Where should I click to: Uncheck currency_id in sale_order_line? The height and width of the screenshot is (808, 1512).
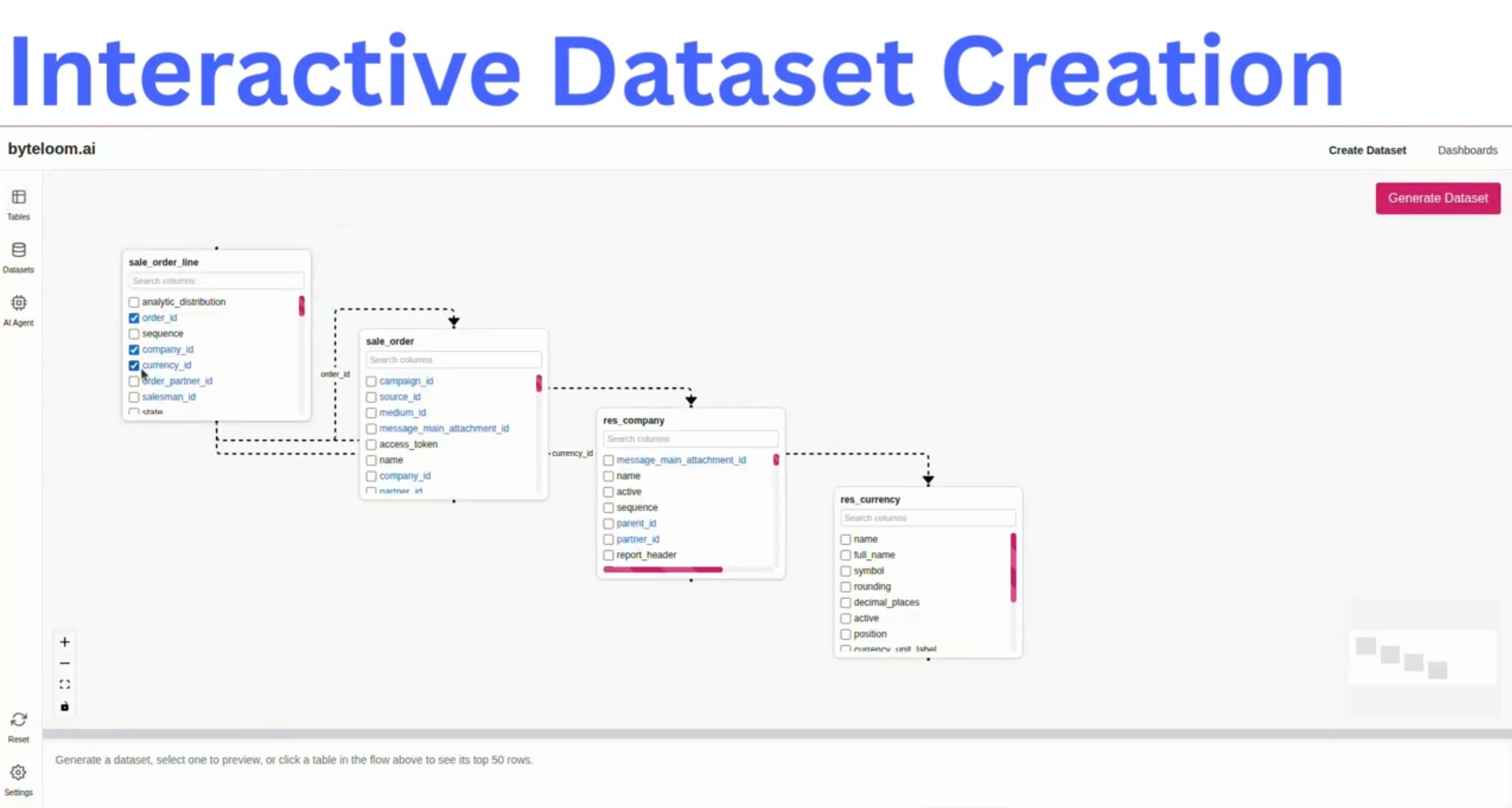click(x=134, y=364)
